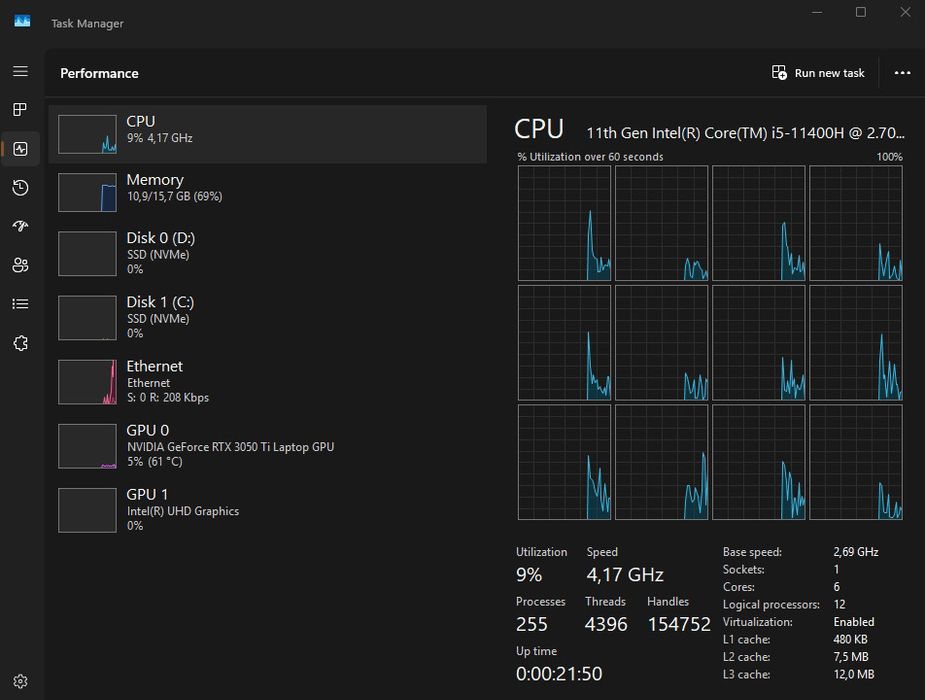Click the Performance page heading
The height and width of the screenshot is (700, 925).
[x=99, y=73]
